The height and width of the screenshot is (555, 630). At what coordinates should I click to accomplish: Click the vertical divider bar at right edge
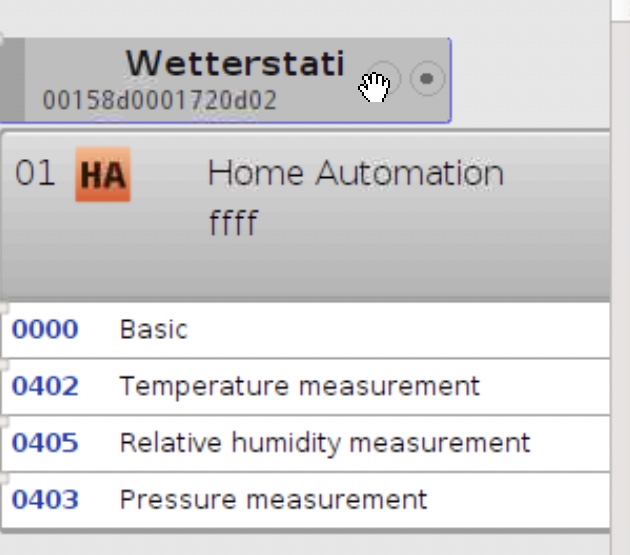coord(620,277)
